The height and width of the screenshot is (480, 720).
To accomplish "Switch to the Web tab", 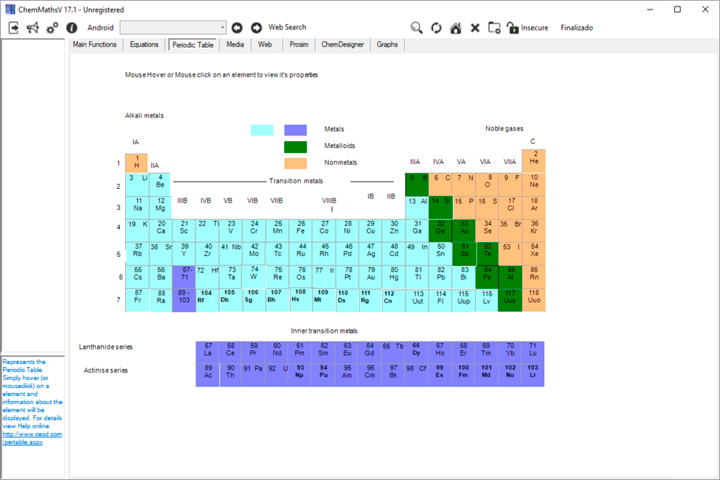I will [265, 45].
